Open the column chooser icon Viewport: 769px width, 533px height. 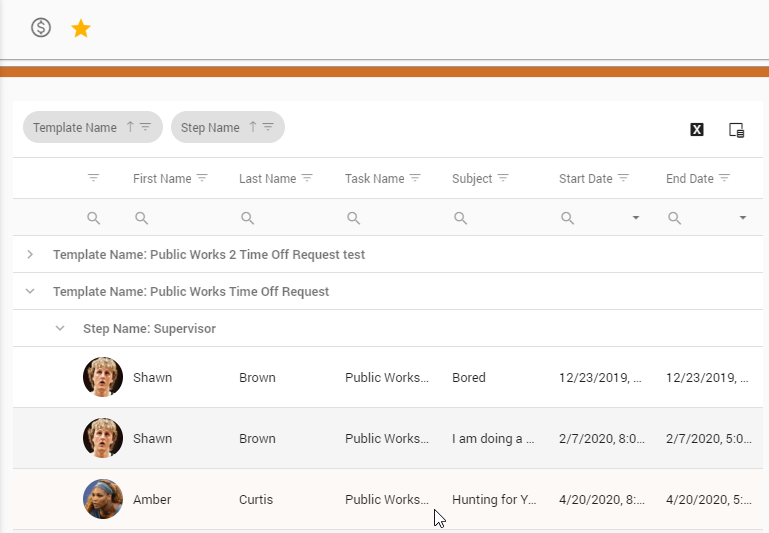pyautogui.click(x=737, y=129)
